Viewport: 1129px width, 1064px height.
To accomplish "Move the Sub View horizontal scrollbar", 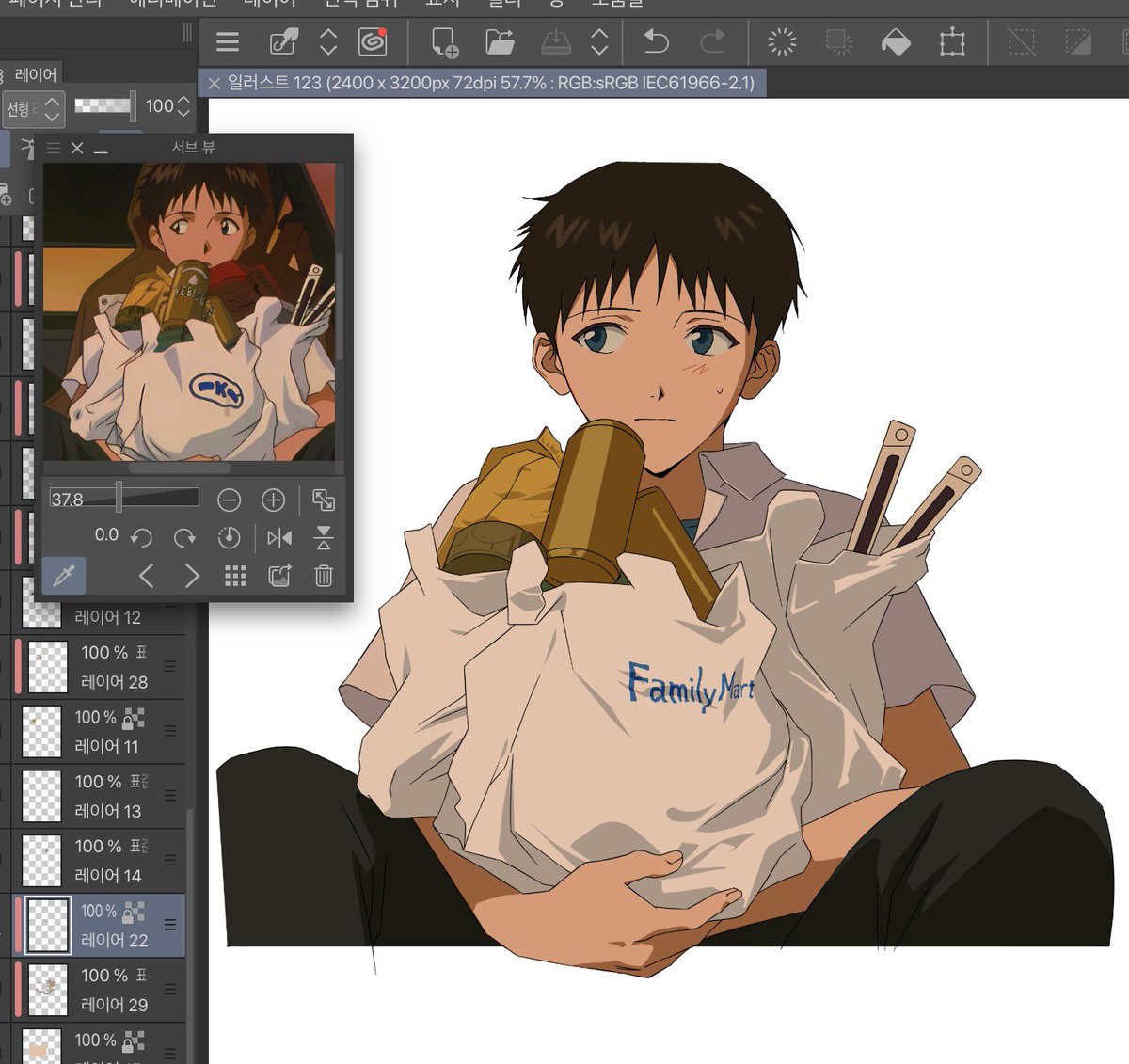I will [179, 468].
